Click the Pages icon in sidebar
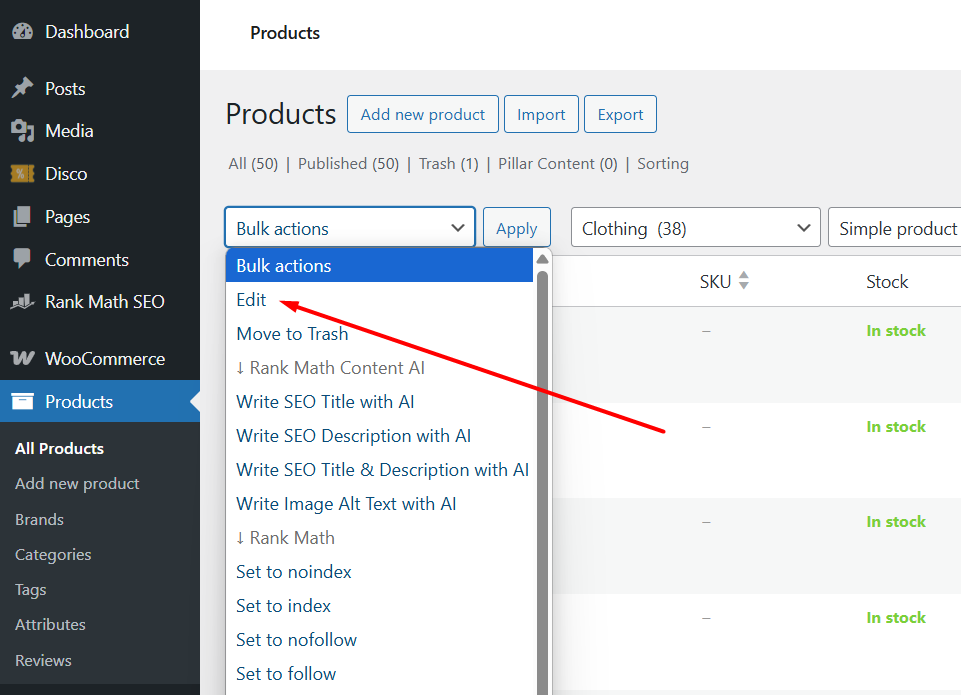 (x=23, y=216)
